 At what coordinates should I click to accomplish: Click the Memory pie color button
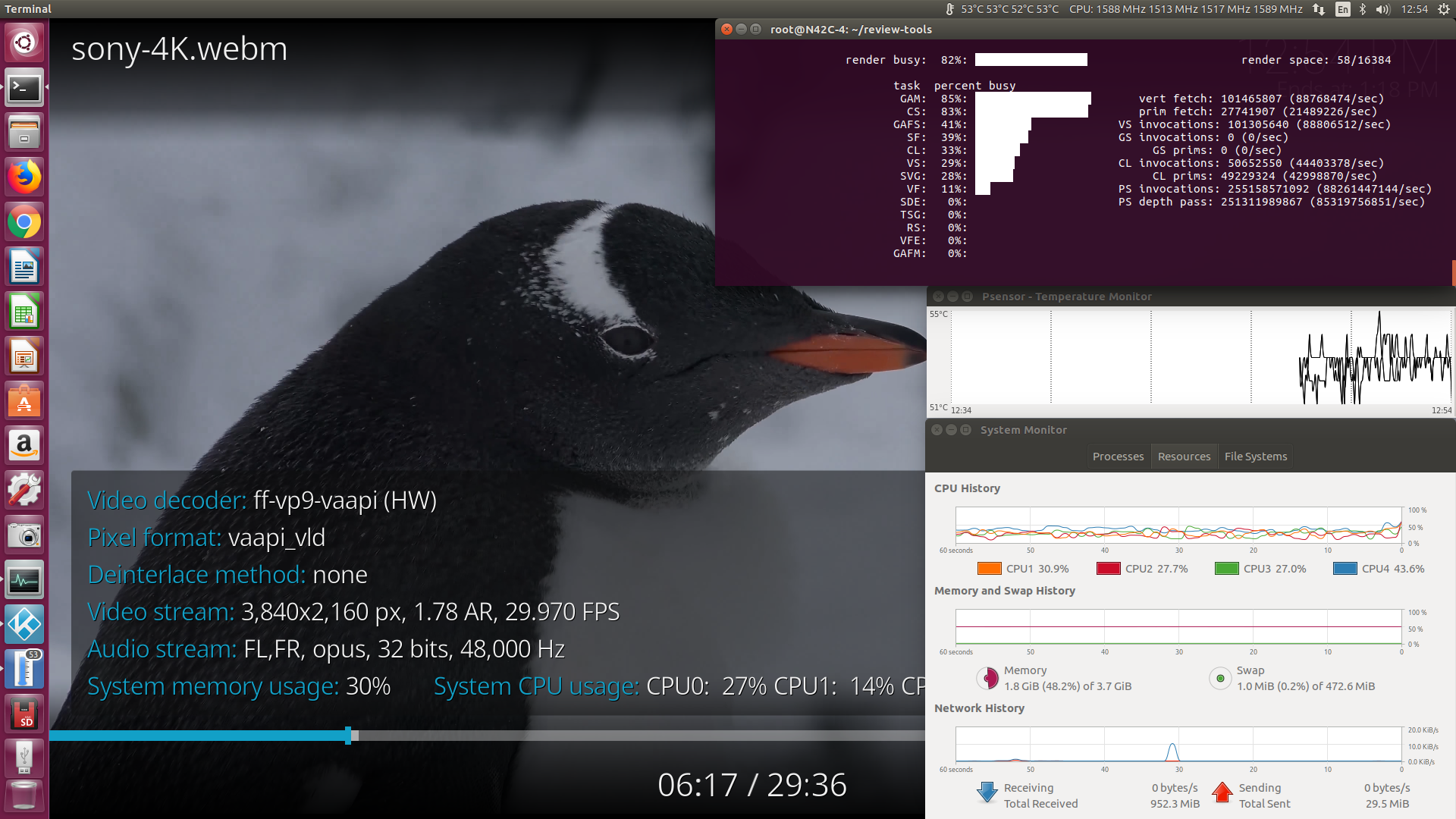(x=987, y=678)
